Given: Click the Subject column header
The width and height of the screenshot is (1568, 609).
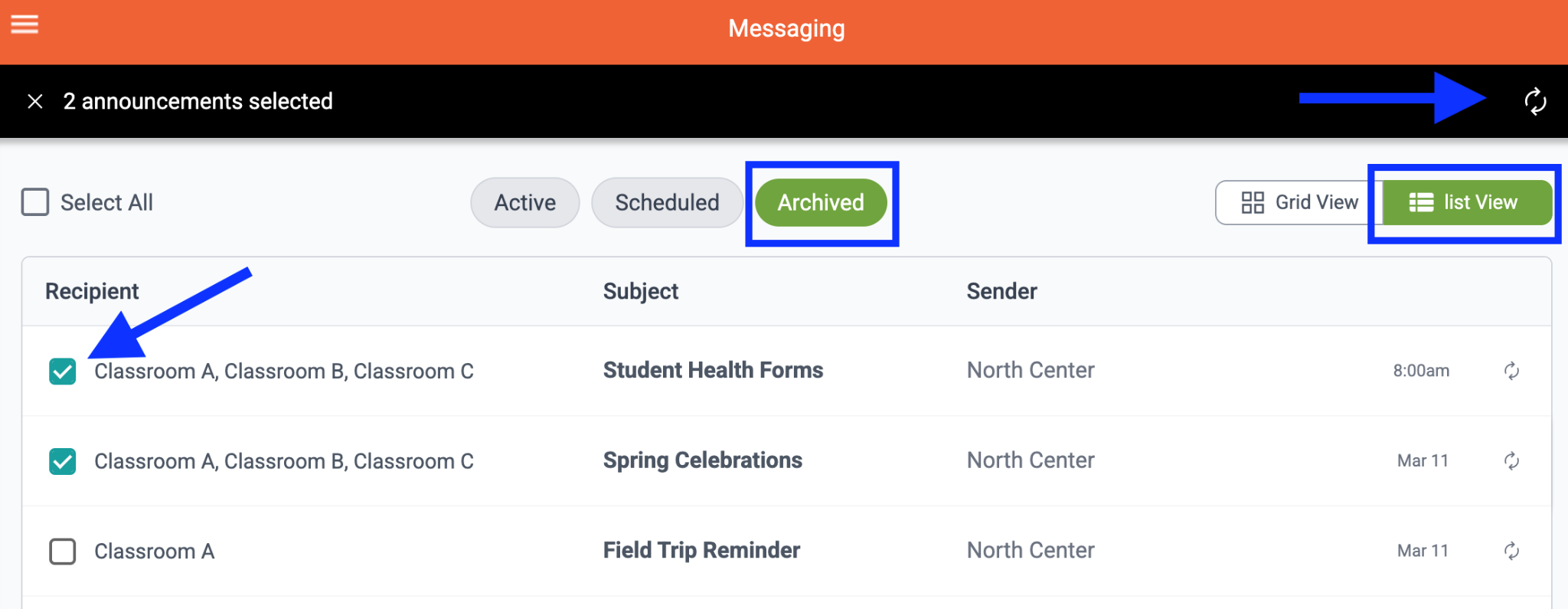Looking at the screenshot, I should tap(640, 291).
